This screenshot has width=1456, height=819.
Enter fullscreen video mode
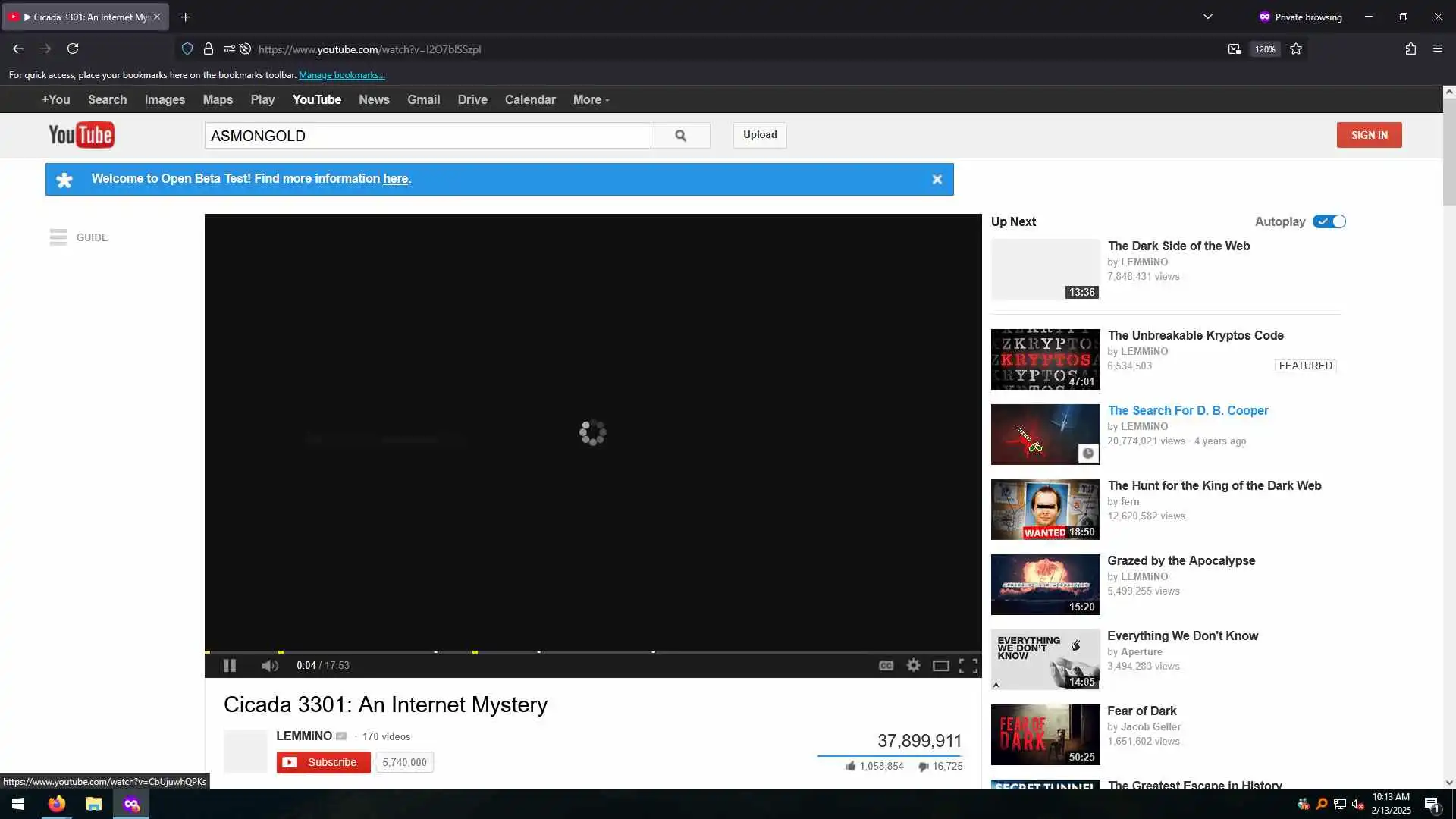(x=968, y=666)
